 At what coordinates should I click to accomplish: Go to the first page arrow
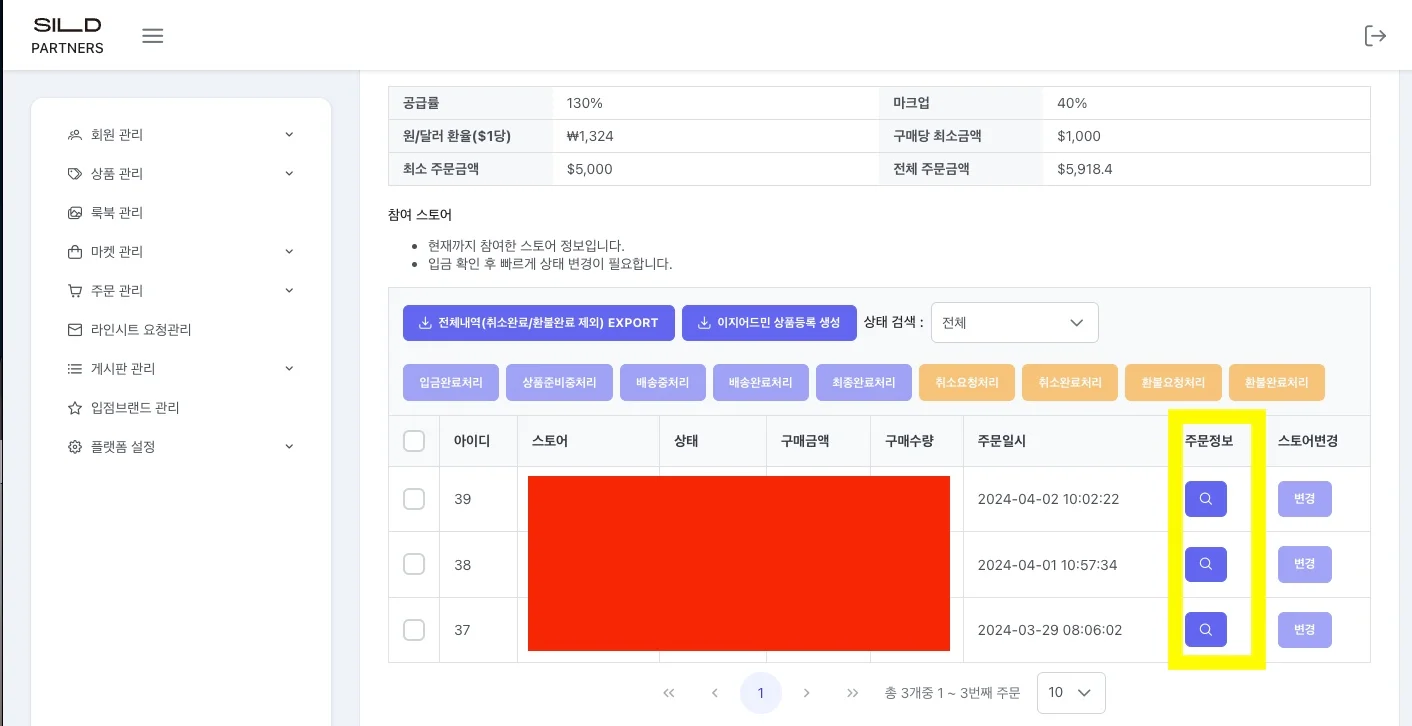[669, 693]
